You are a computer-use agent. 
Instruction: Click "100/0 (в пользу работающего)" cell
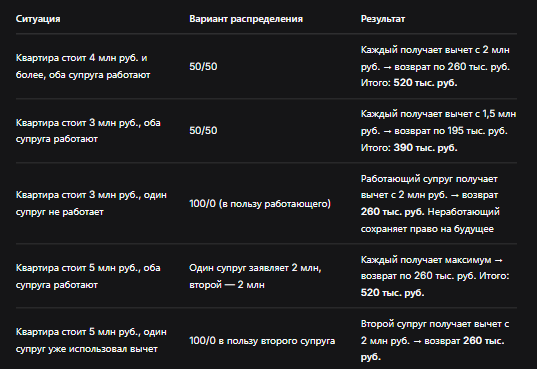click(x=260, y=204)
